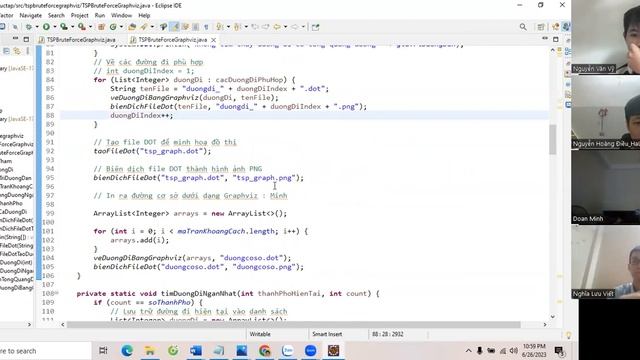Click the Forward navigation arrow
640x360 pixels.
(294, 27)
